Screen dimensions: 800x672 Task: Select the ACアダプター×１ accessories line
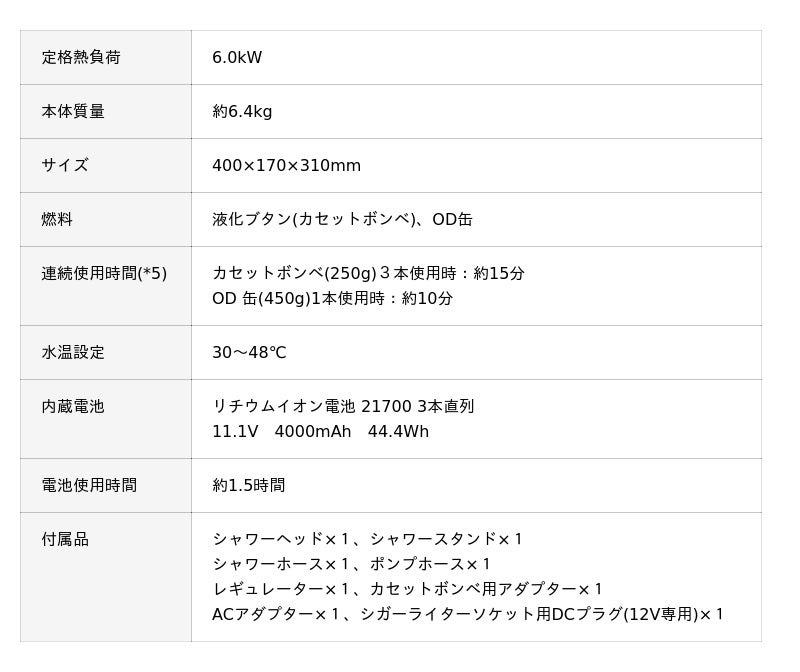tap(468, 615)
